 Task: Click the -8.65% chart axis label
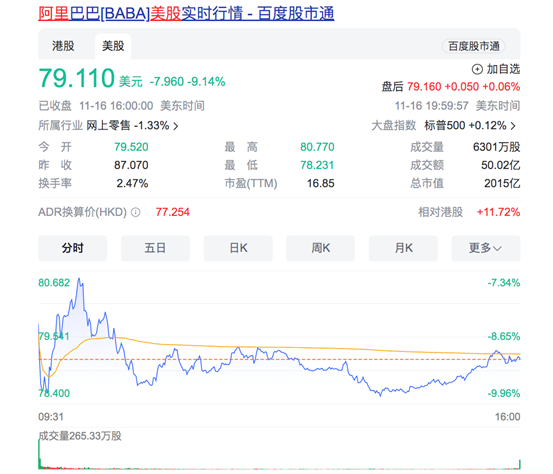click(504, 336)
